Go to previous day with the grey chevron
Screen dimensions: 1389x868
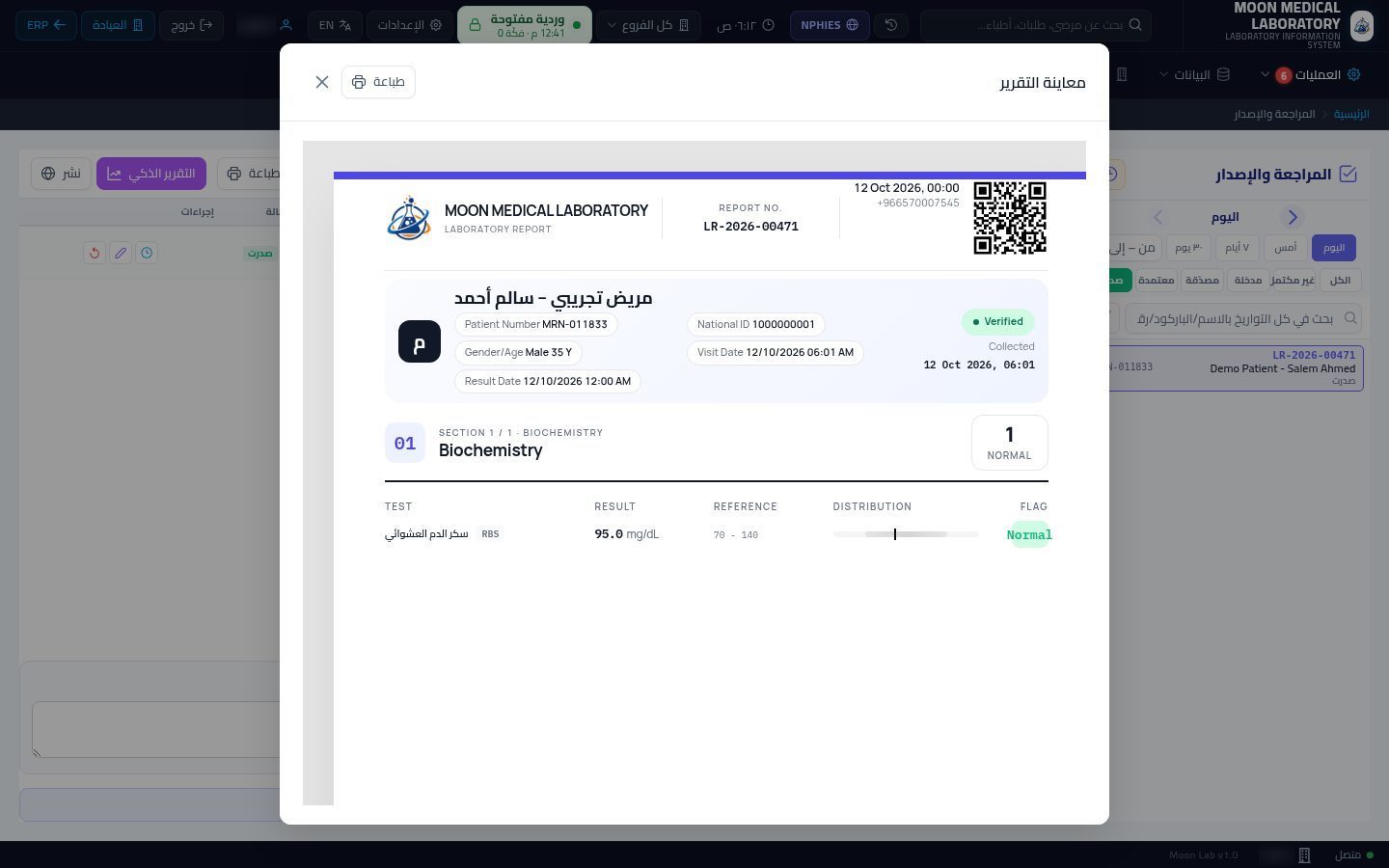1158,217
